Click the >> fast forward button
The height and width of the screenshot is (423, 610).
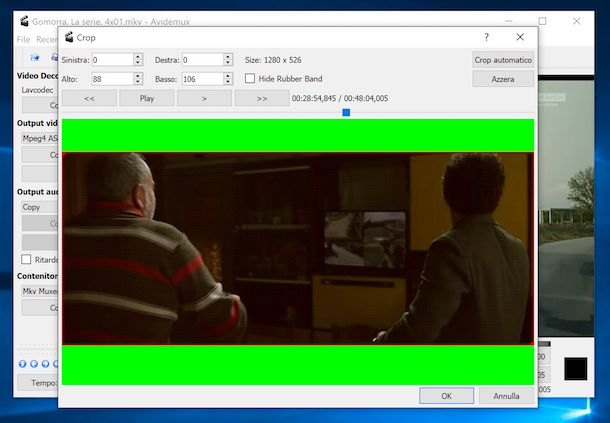[x=262, y=98]
